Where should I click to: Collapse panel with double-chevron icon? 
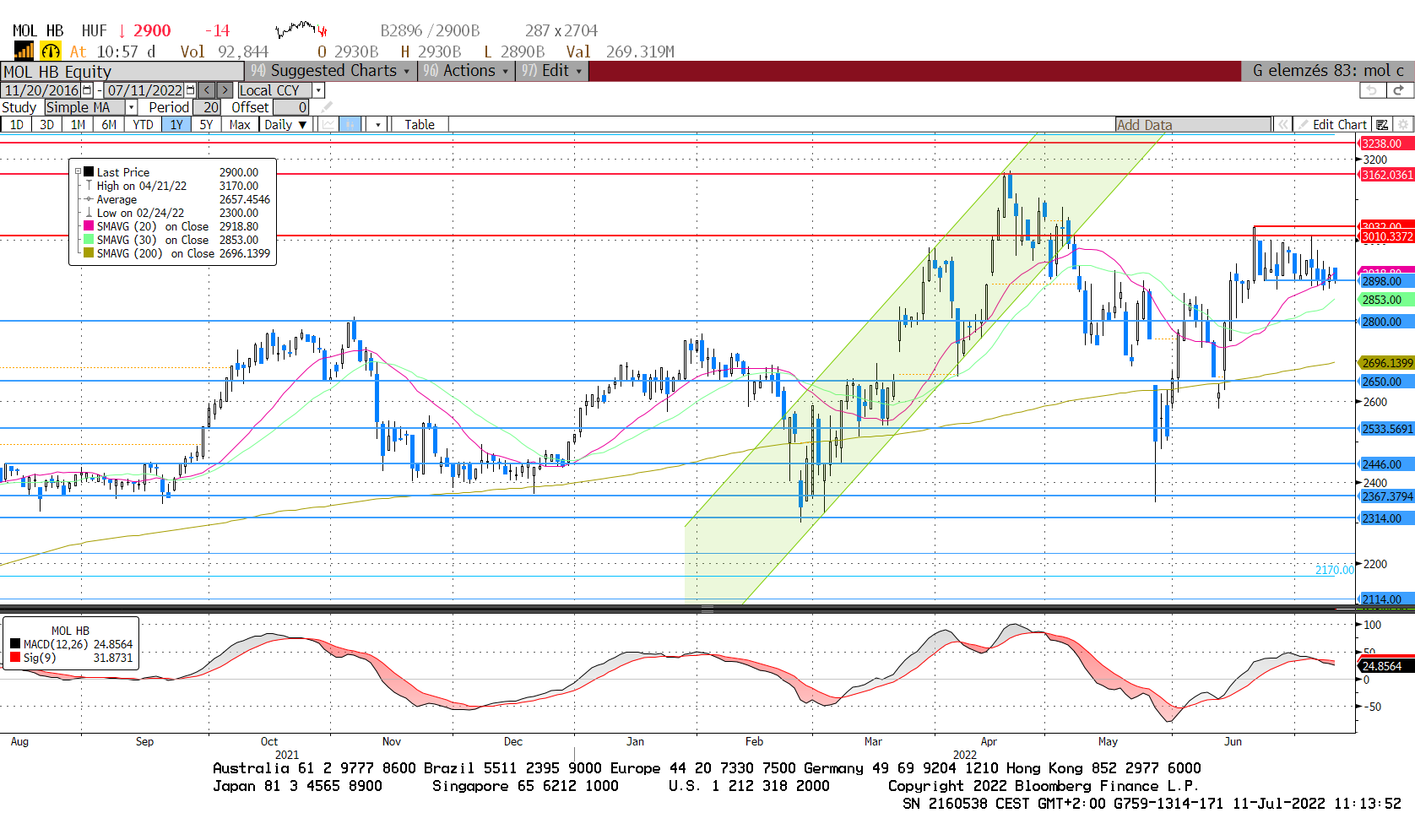pyautogui.click(x=1283, y=125)
